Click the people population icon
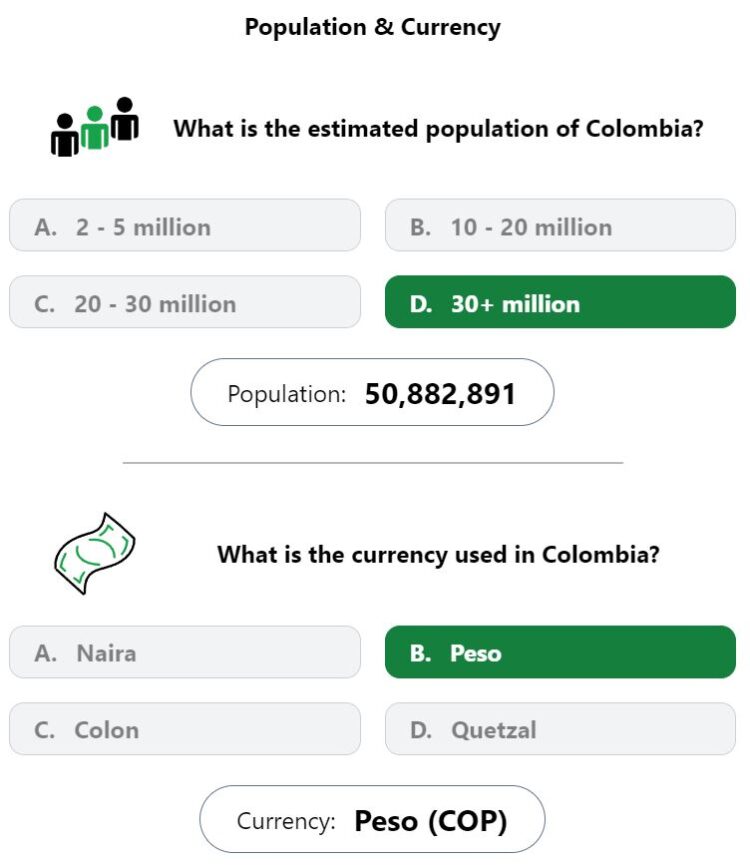 [94, 127]
